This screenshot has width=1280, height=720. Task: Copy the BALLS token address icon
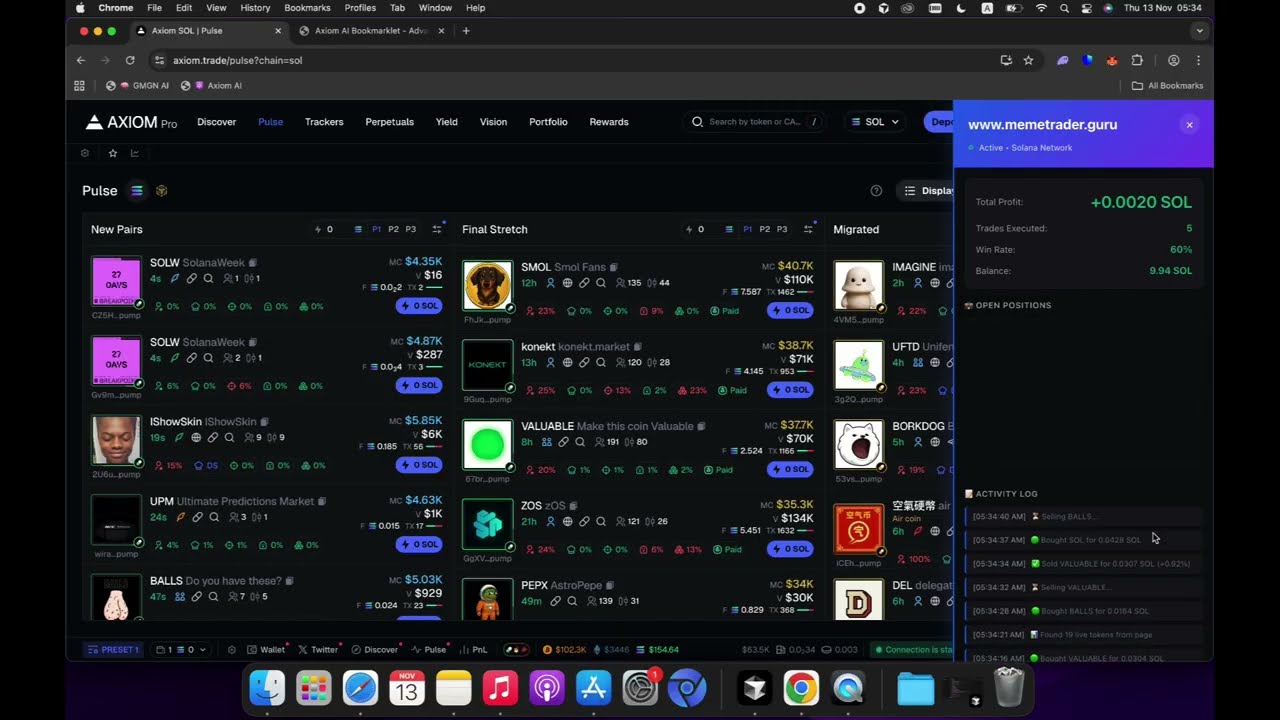pyautogui.click(x=289, y=581)
